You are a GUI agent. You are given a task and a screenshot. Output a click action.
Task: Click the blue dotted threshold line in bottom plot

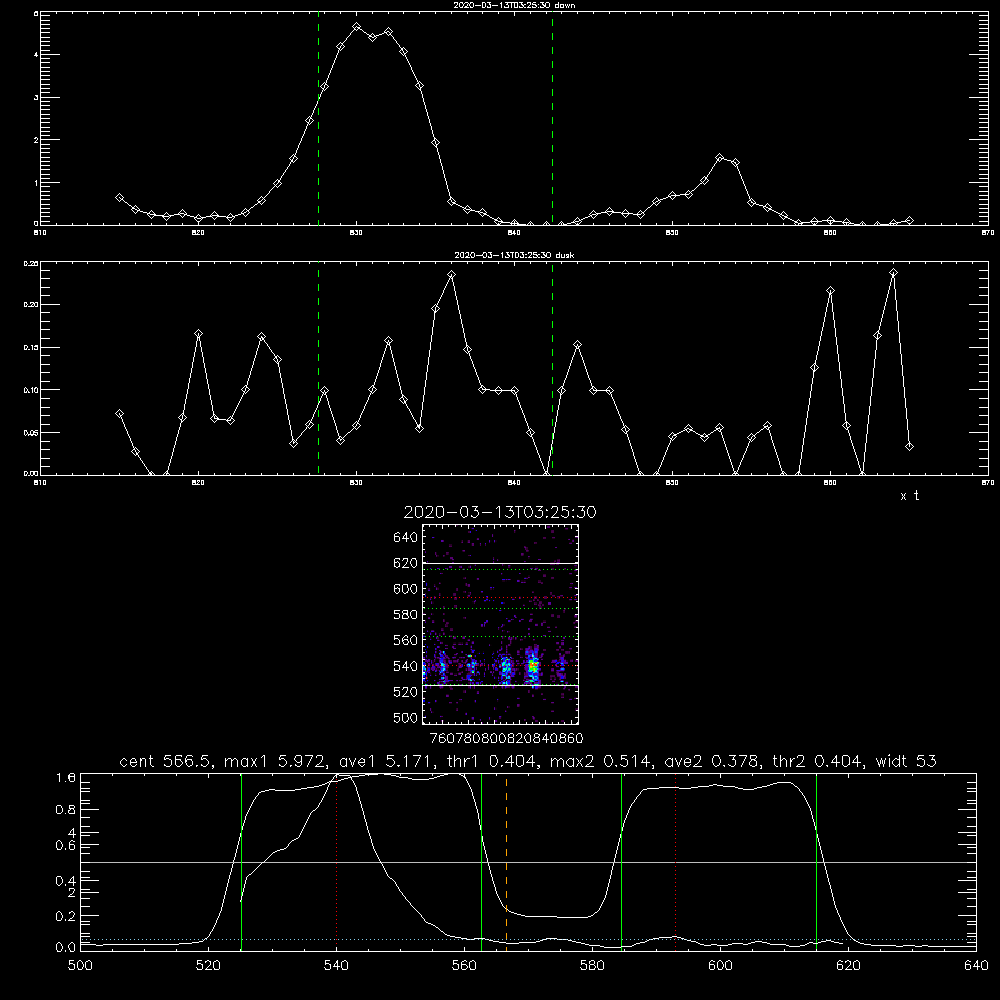click(x=528, y=939)
